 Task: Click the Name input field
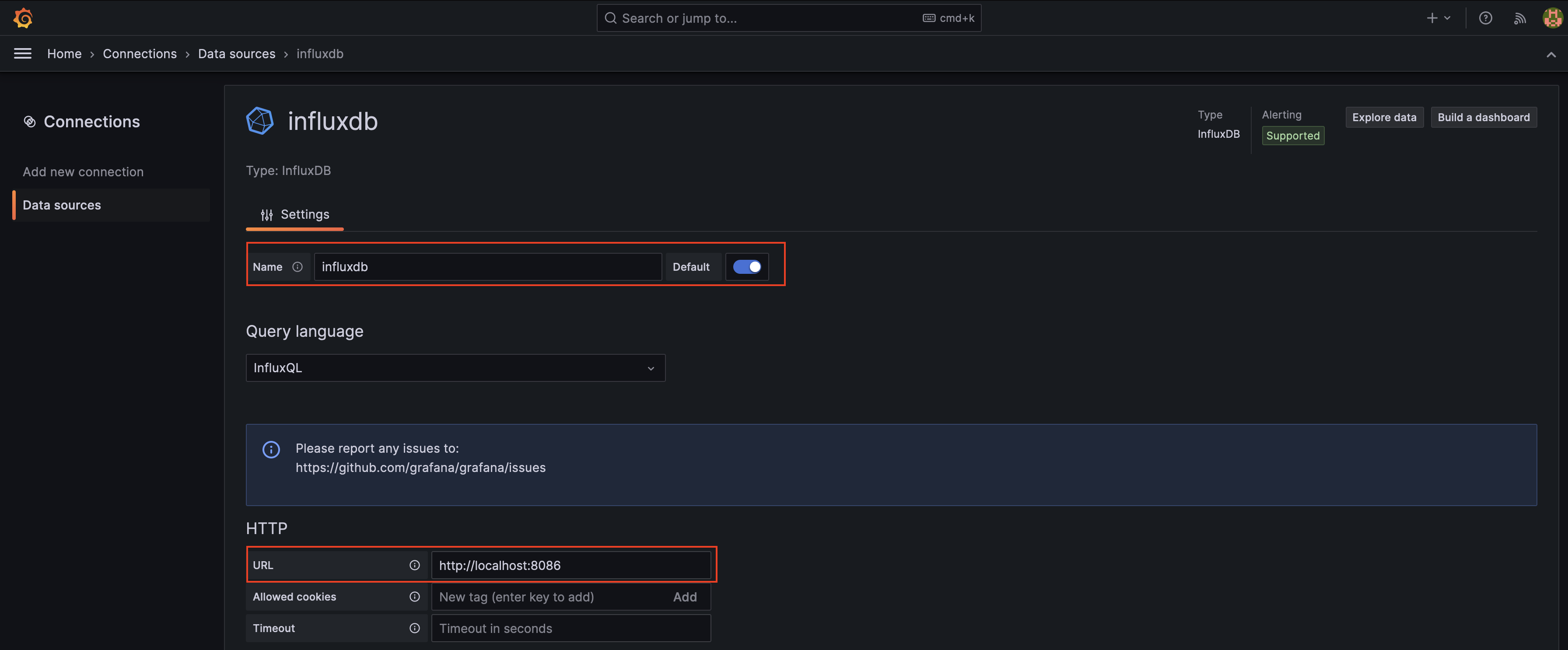487,266
